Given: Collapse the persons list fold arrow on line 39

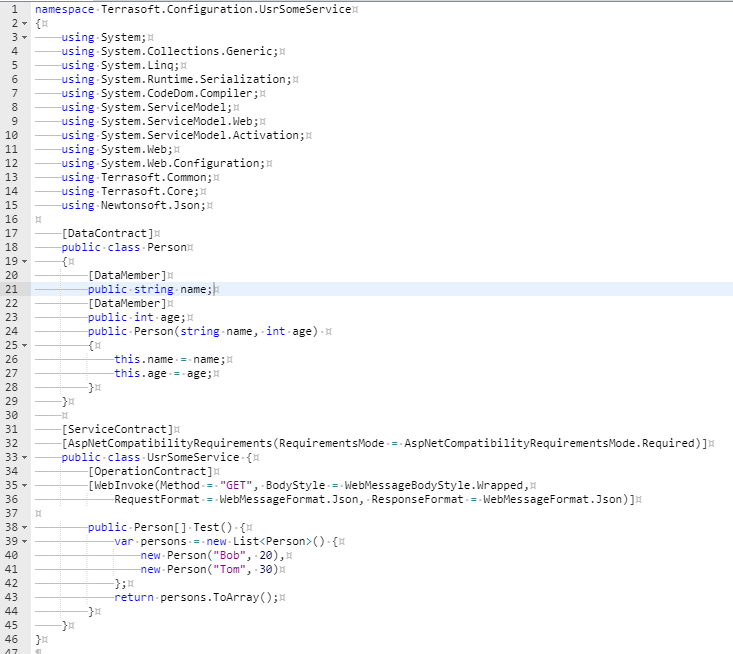Looking at the screenshot, I should pyautogui.click(x=24, y=541).
